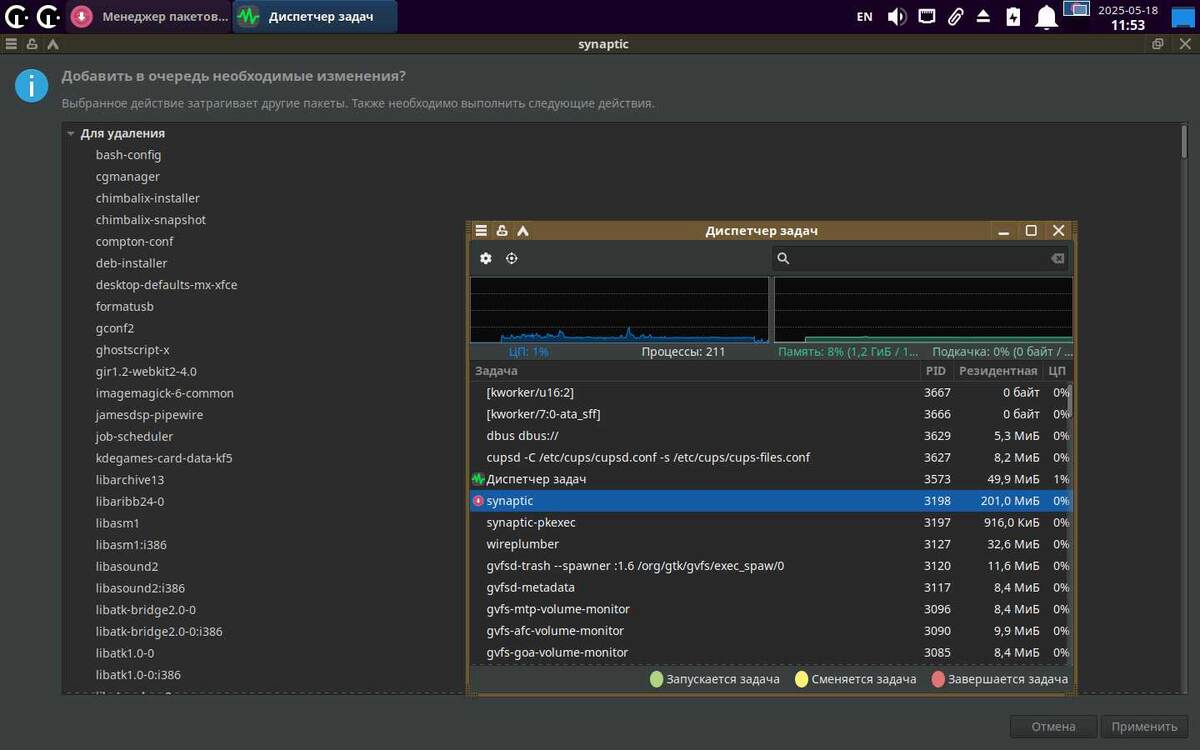Open the volume control in system tray
Viewport: 1200px width, 750px height.
pos(897,16)
